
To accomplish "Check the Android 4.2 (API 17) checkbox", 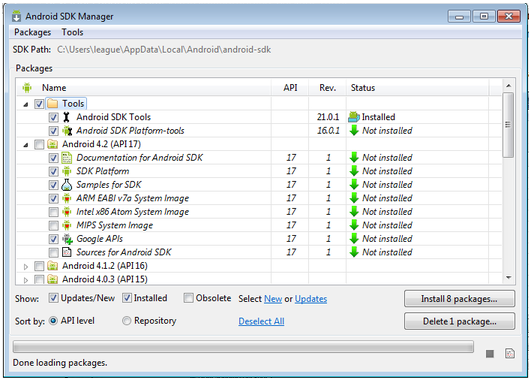I will [39, 144].
